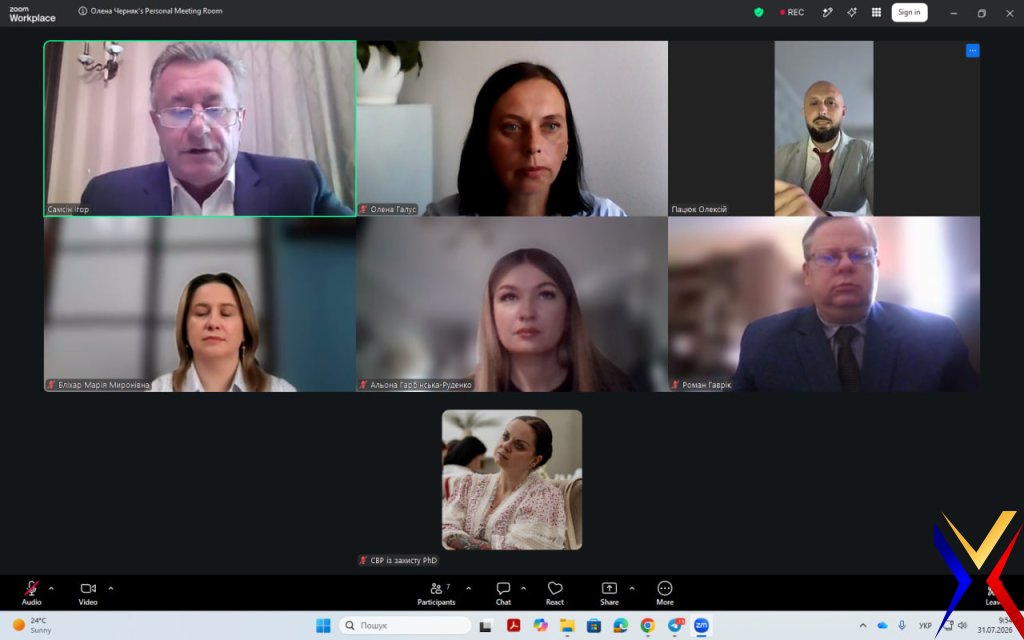Screen dimensions: 1024x640
Task: Click the Zoom icon in the taskbar
Action: tap(701, 626)
